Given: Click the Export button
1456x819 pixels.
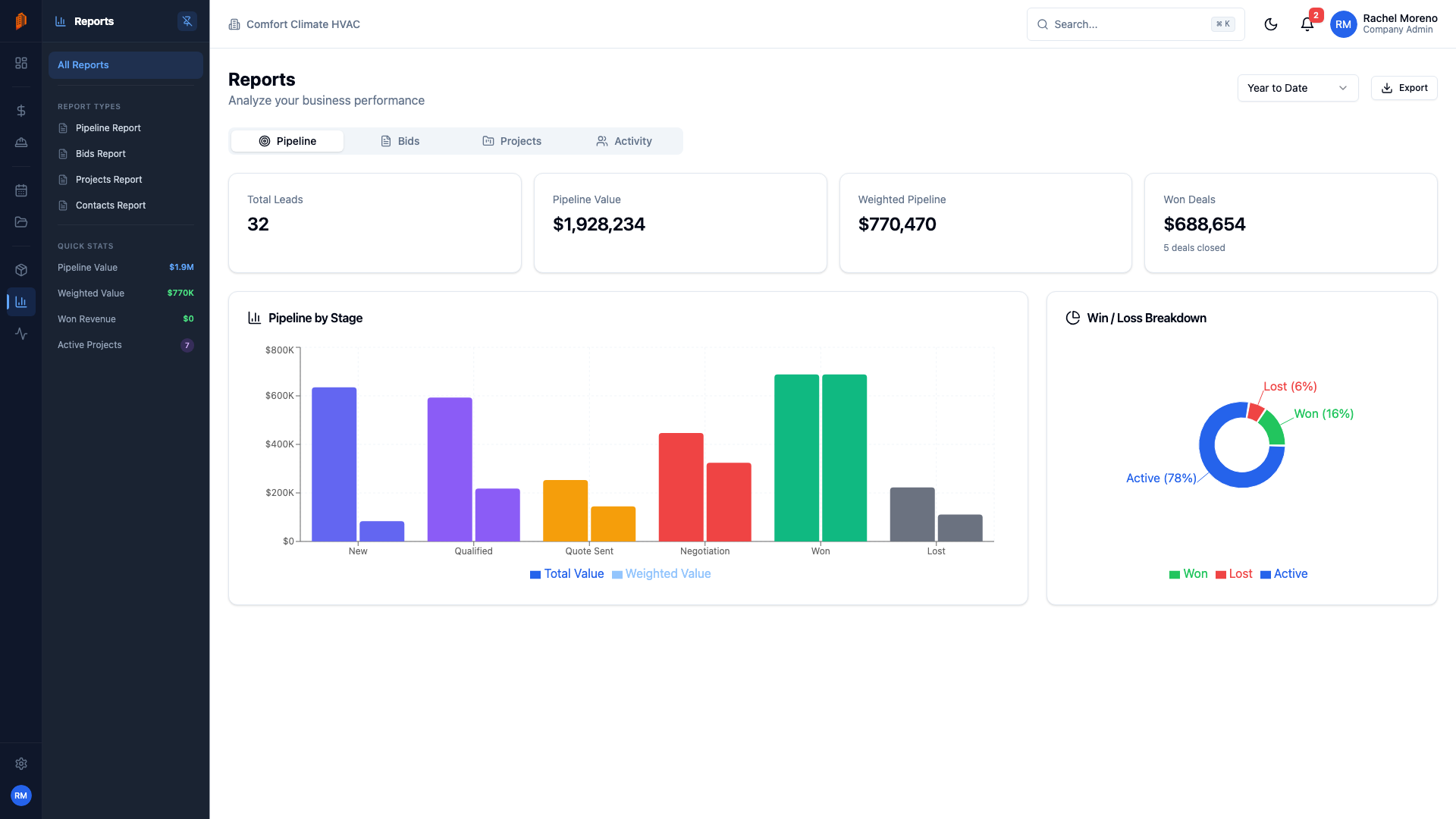Looking at the screenshot, I should 1404,88.
